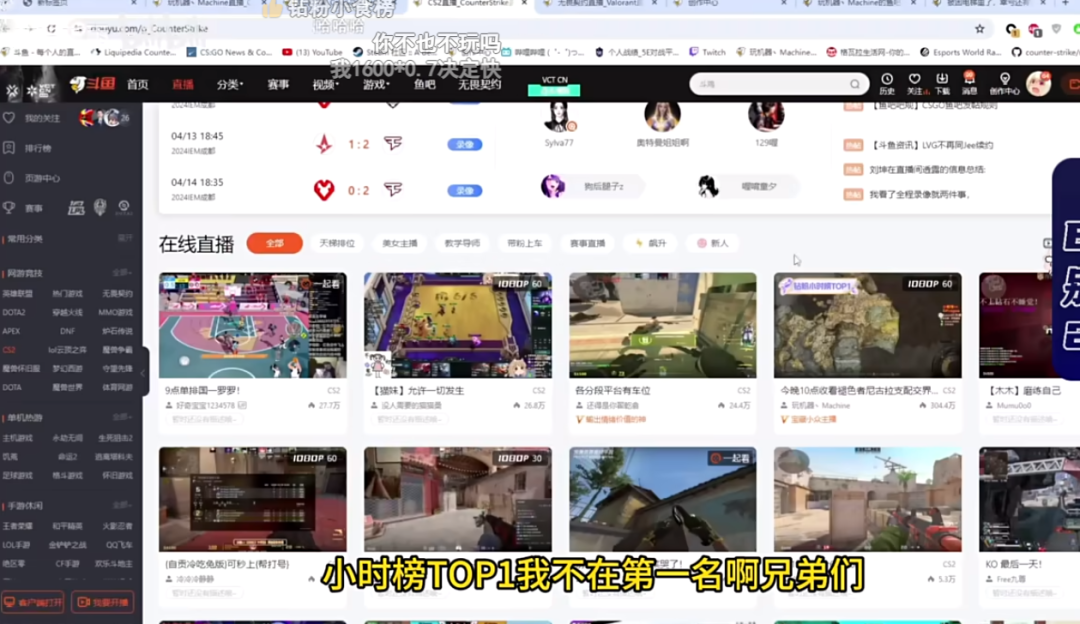The width and height of the screenshot is (1080, 624).
Task: Click the YouTube bookmark
Action: click(x=312, y=52)
